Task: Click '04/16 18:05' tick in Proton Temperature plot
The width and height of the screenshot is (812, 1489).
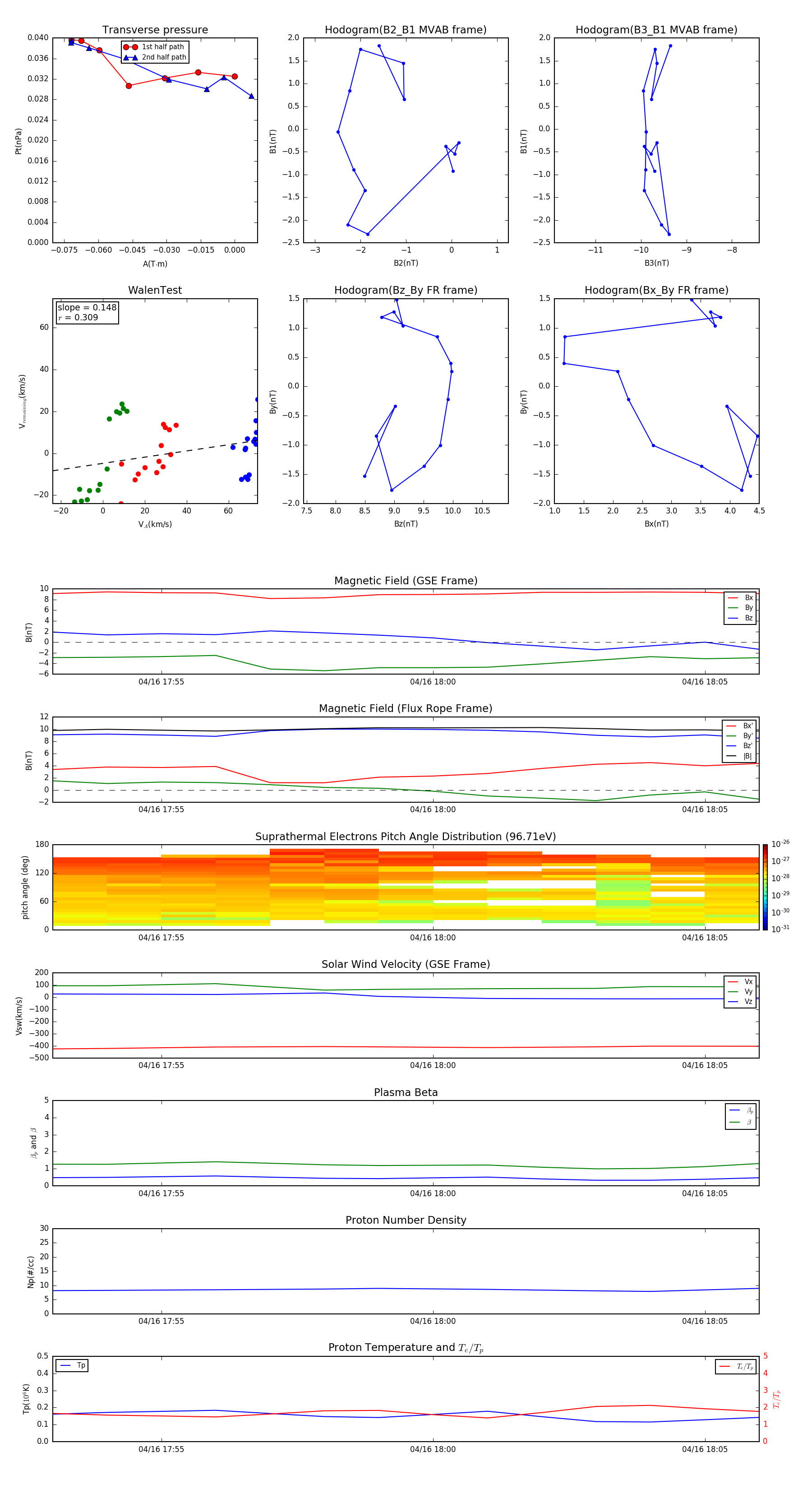Action: [x=705, y=1450]
